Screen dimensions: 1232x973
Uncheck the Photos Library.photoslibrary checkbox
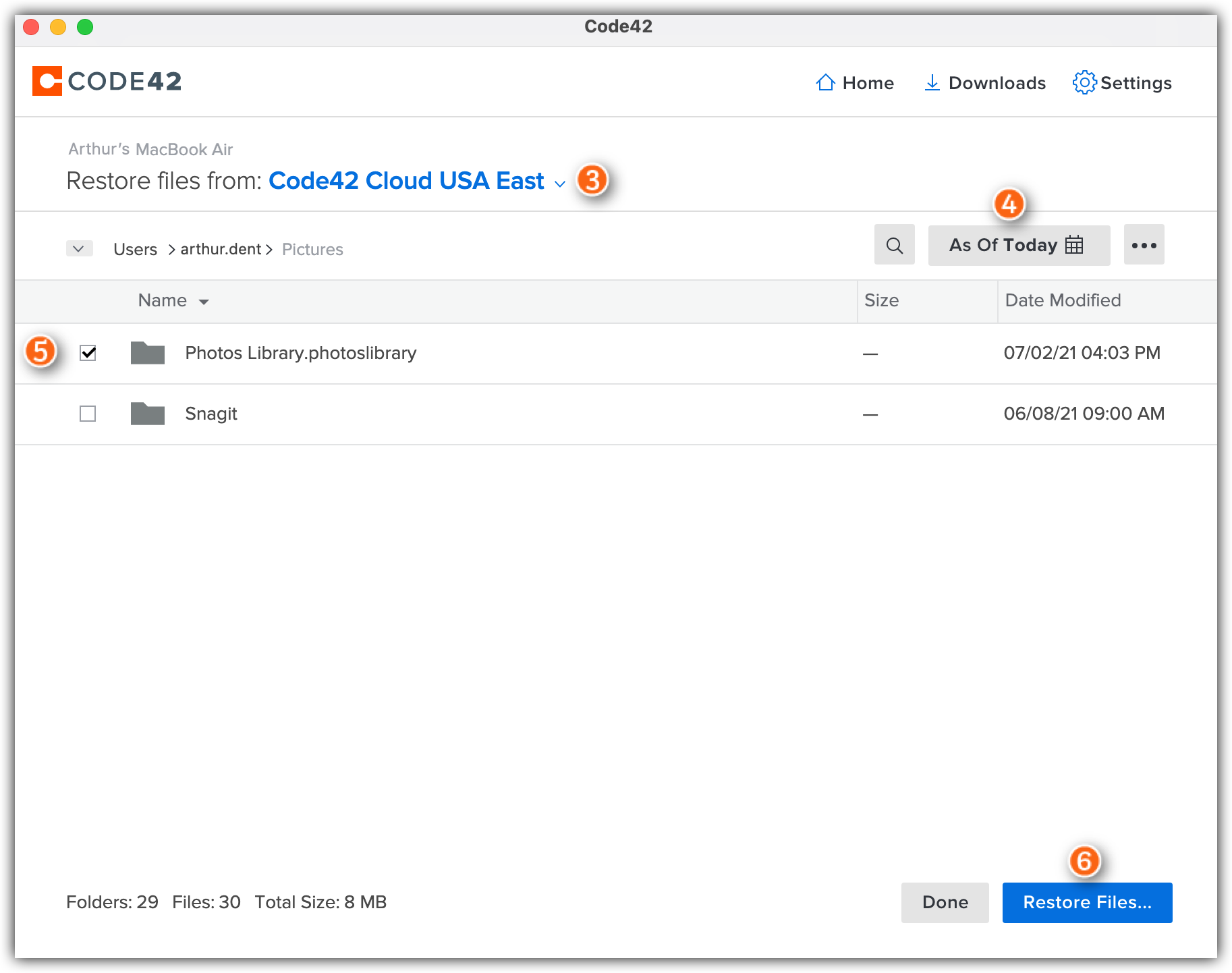click(88, 353)
